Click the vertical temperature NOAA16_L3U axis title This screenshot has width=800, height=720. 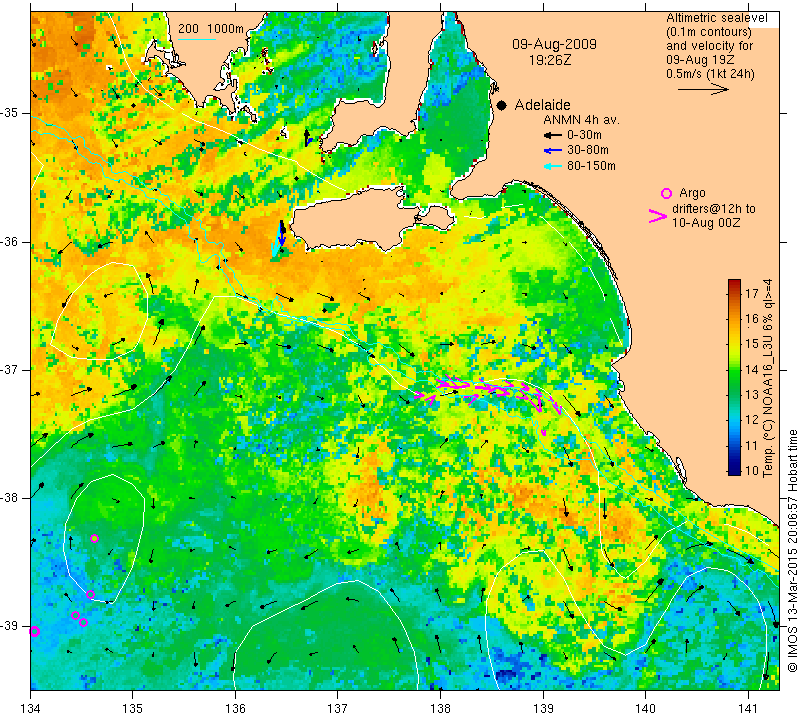click(x=768, y=377)
